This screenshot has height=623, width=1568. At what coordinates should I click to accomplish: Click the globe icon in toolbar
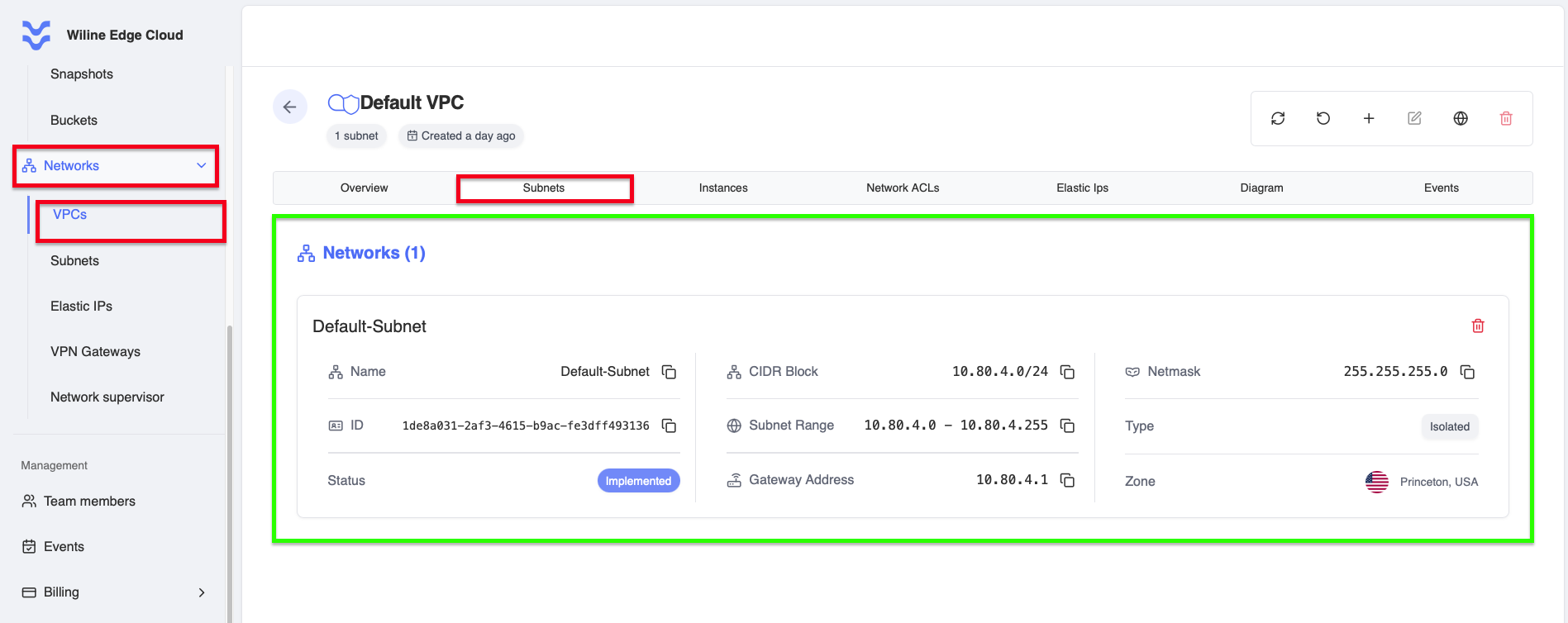coord(1461,118)
